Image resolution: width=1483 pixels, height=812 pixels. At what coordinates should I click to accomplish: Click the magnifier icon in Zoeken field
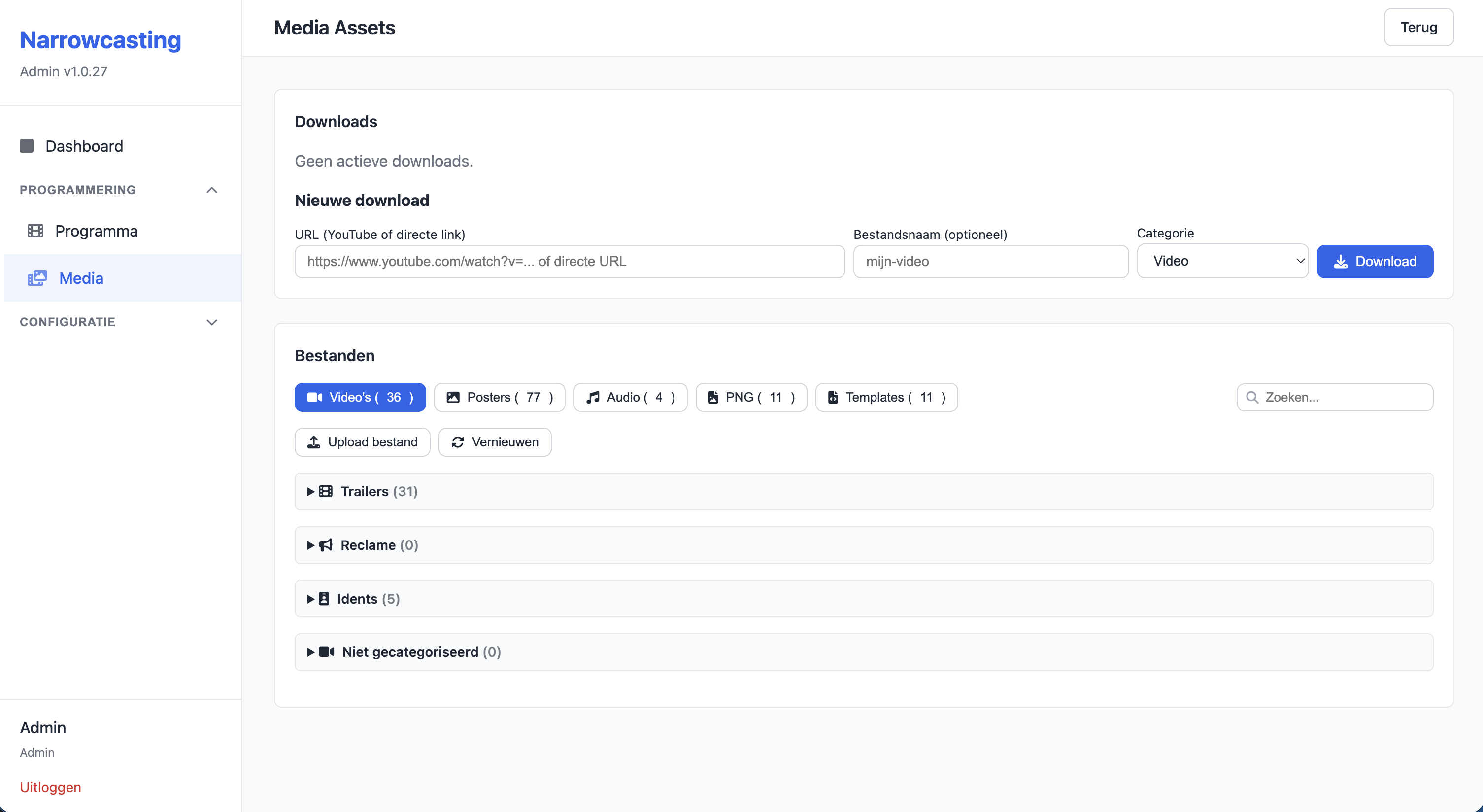pyautogui.click(x=1251, y=397)
